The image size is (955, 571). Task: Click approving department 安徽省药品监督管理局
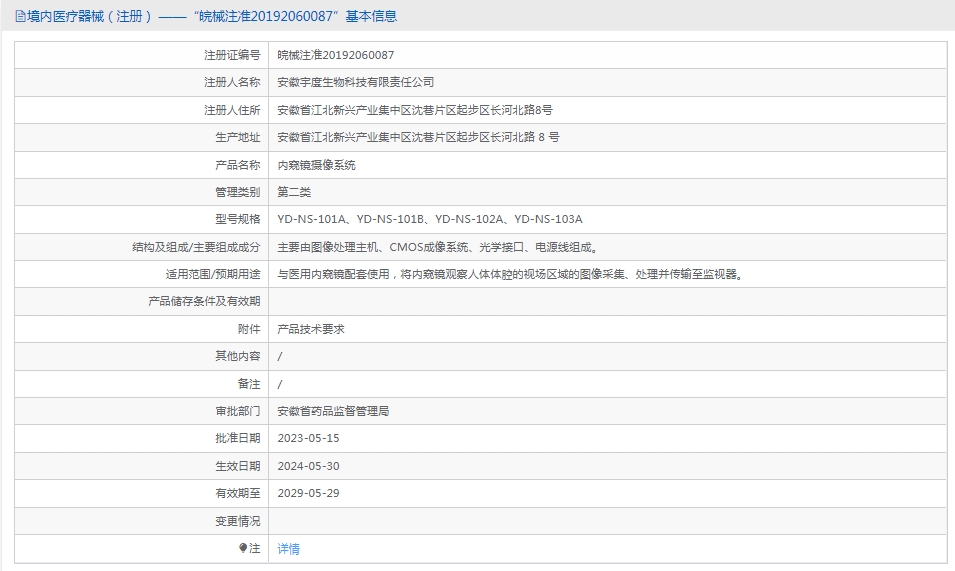[333, 412]
